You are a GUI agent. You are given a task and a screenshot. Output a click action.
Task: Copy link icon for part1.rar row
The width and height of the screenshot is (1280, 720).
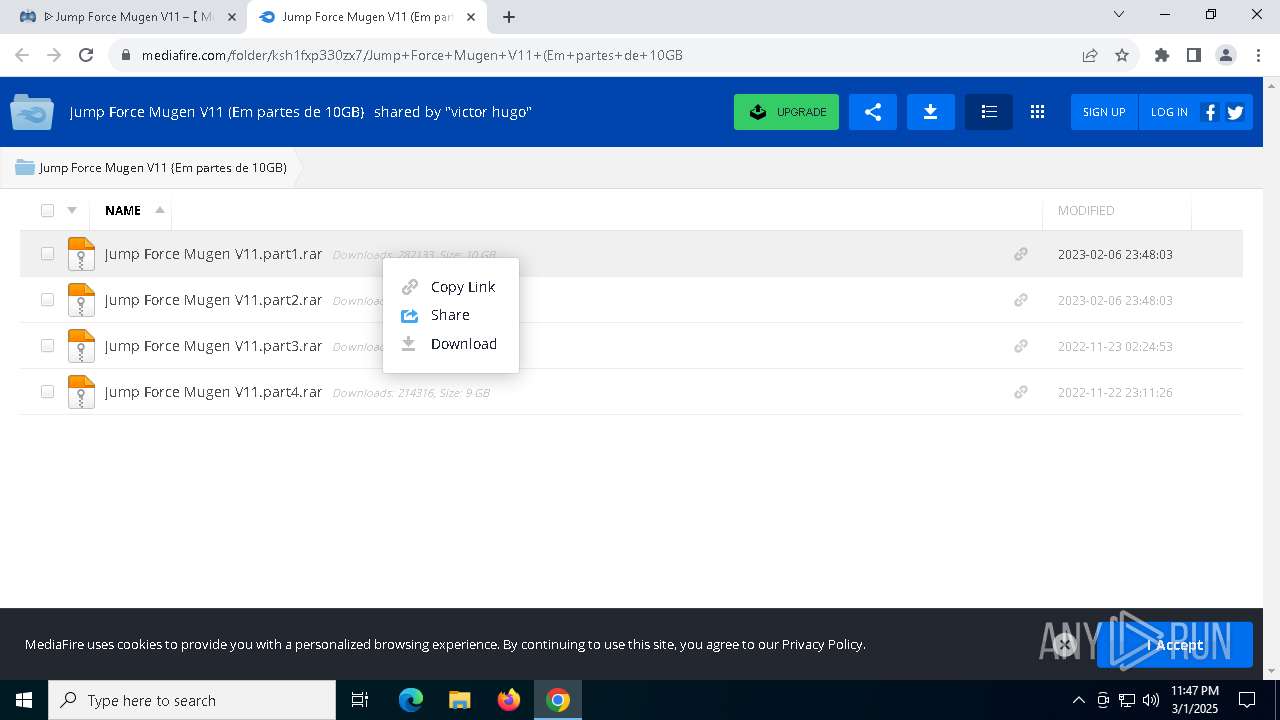coord(1021,254)
